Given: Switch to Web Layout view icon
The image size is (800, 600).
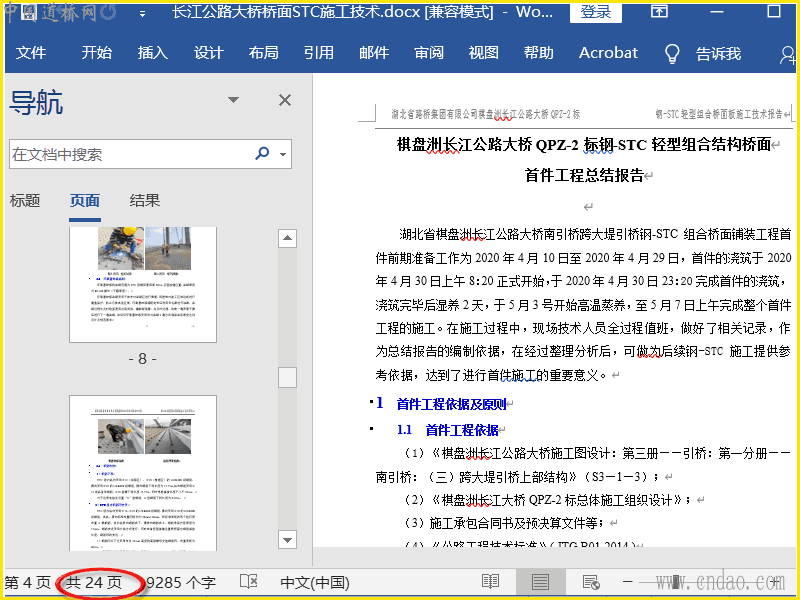Looking at the screenshot, I should coord(590,582).
